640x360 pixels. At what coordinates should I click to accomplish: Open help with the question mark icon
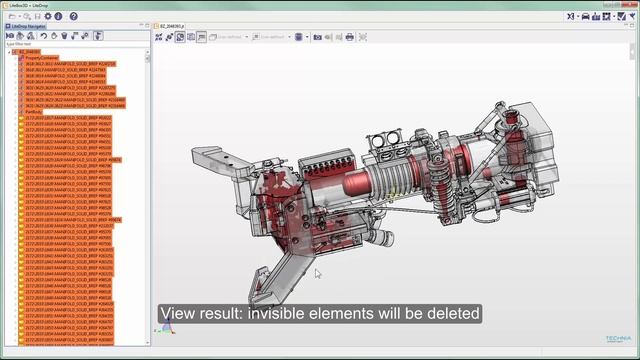pyautogui.click(x=73, y=16)
